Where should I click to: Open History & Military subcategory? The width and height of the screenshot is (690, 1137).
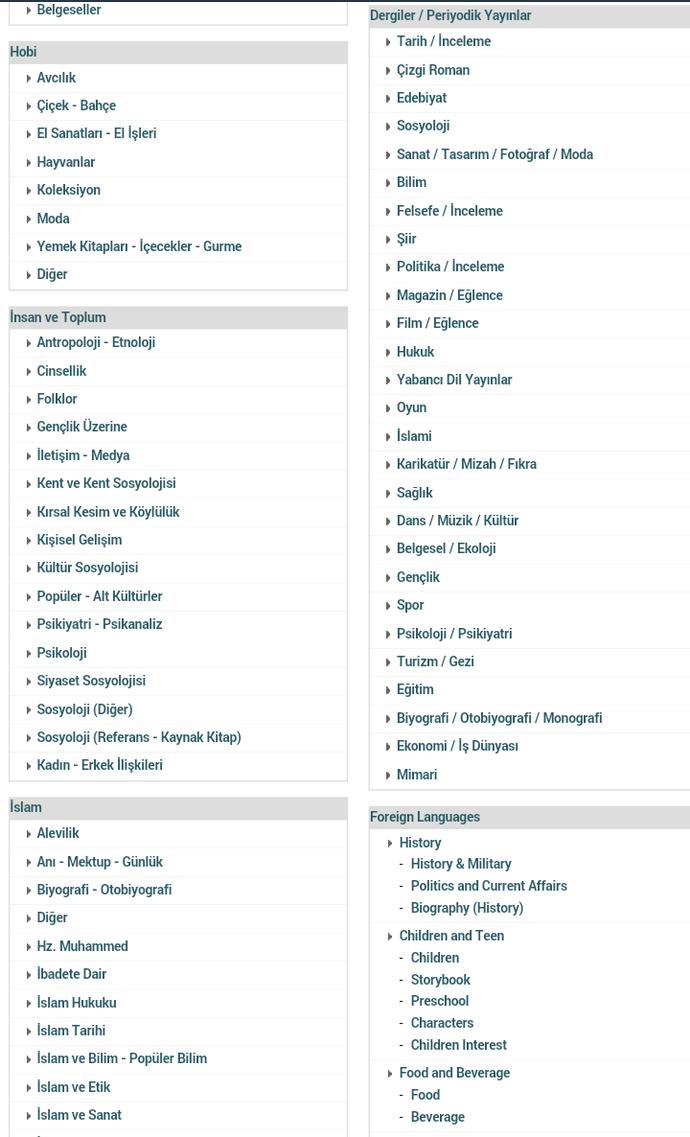pos(461,864)
